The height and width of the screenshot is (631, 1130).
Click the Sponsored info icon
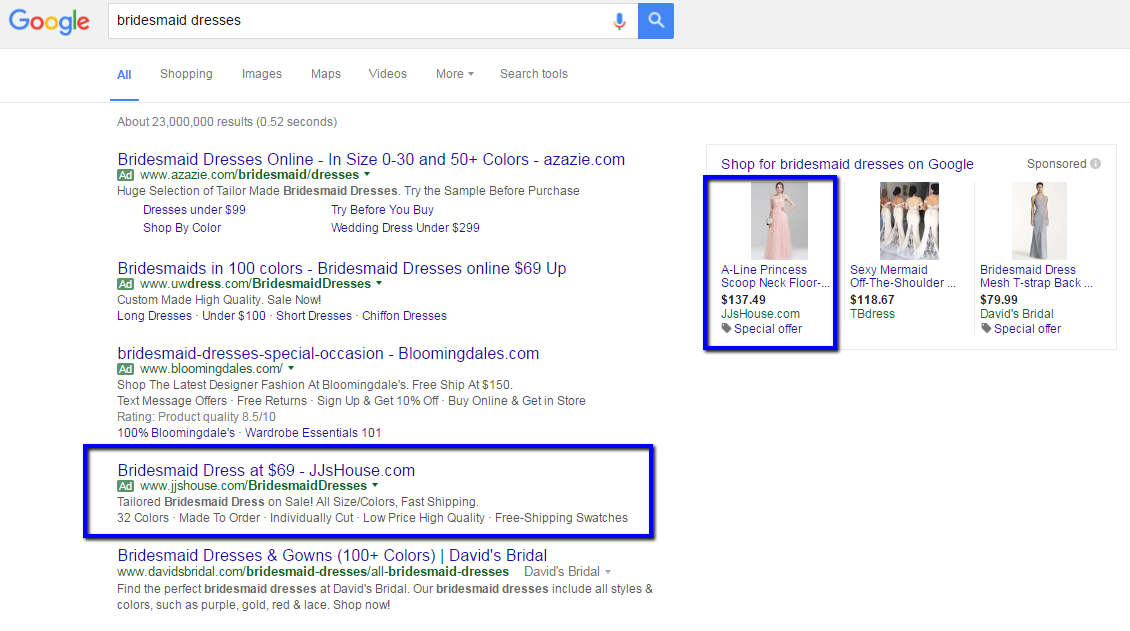click(x=1096, y=164)
